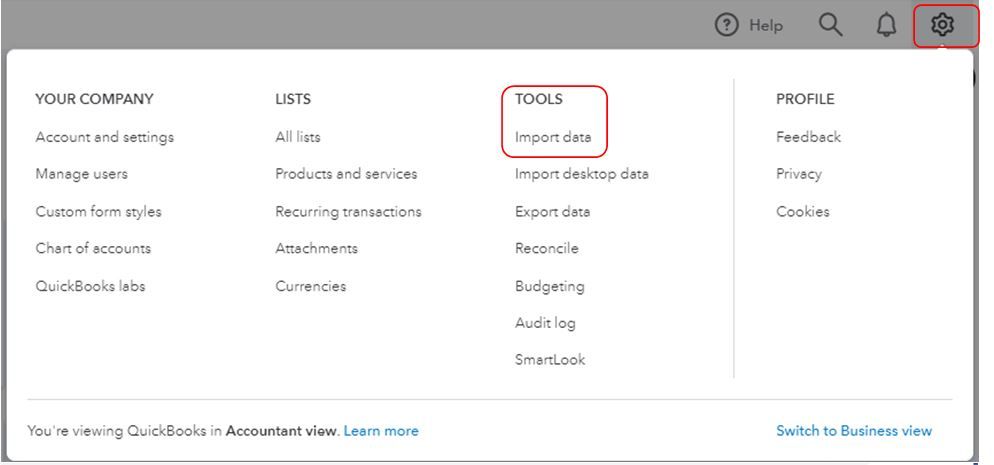Select Recurring transactions
The image size is (994, 465).
[348, 212]
